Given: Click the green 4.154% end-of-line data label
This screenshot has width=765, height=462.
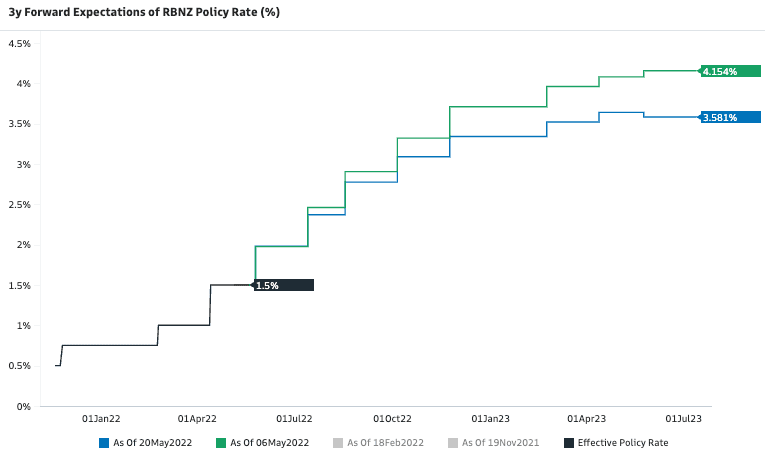Looking at the screenshot, I should coord(730,71).
